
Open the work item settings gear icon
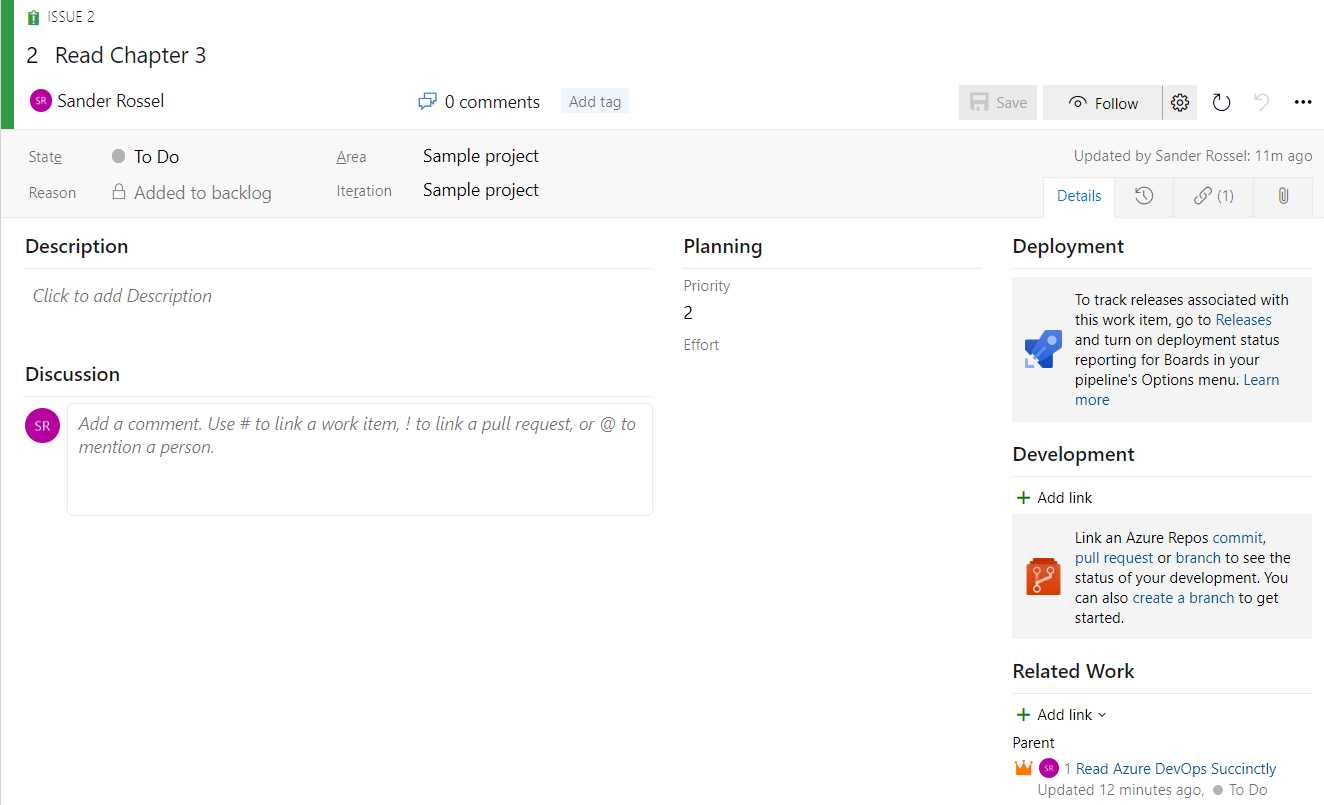tap(1179, 102)
